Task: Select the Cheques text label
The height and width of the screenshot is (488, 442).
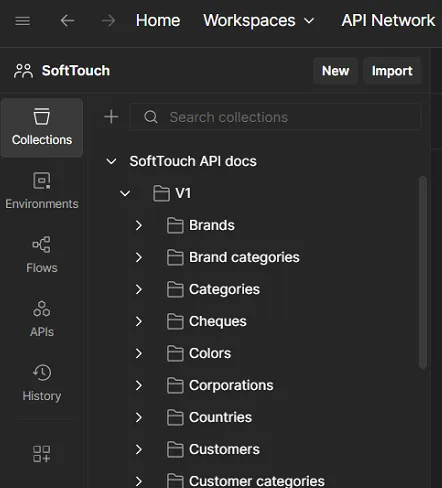Action: pyautogui.click(x=218, y=321)
